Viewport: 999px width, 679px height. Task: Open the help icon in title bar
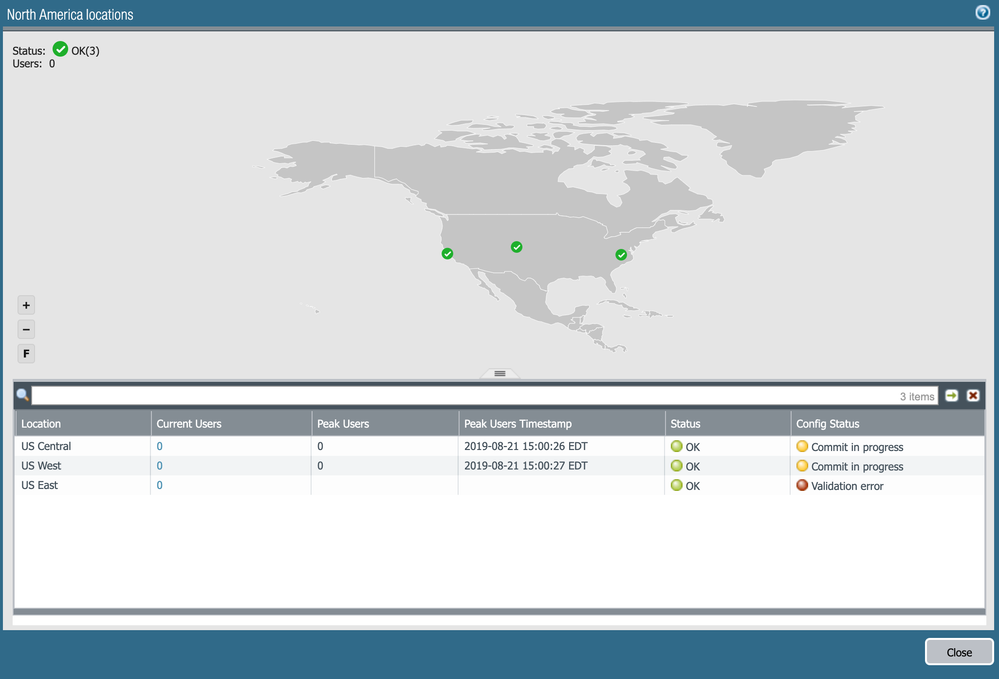[x=982, y=13]
